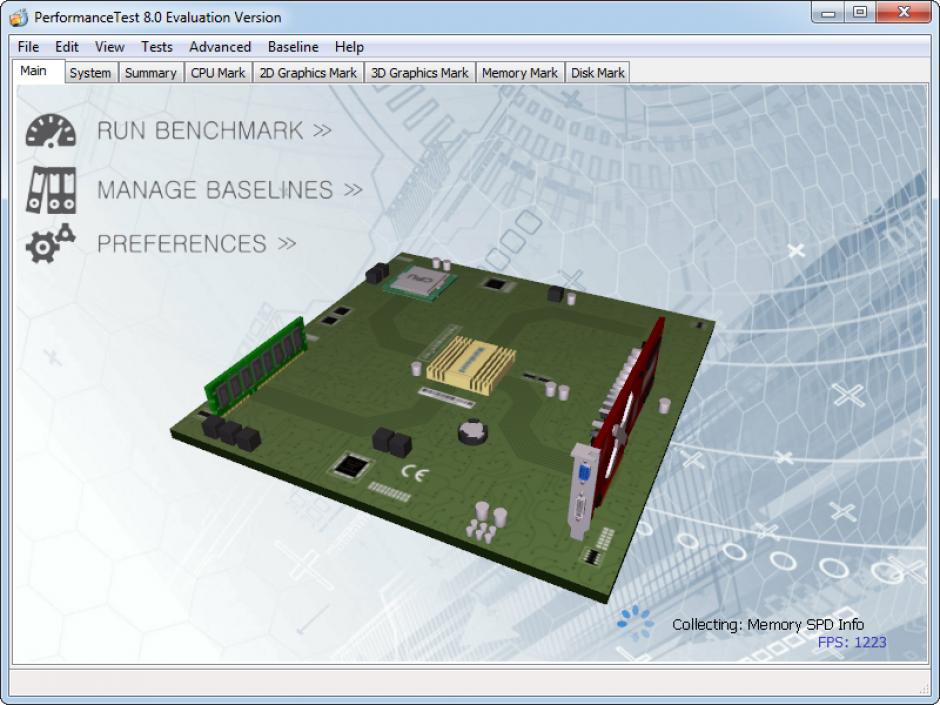The width and height of the screenshot is (940, 705).
Task: Open the File menu
Action: tap(28, 47)
